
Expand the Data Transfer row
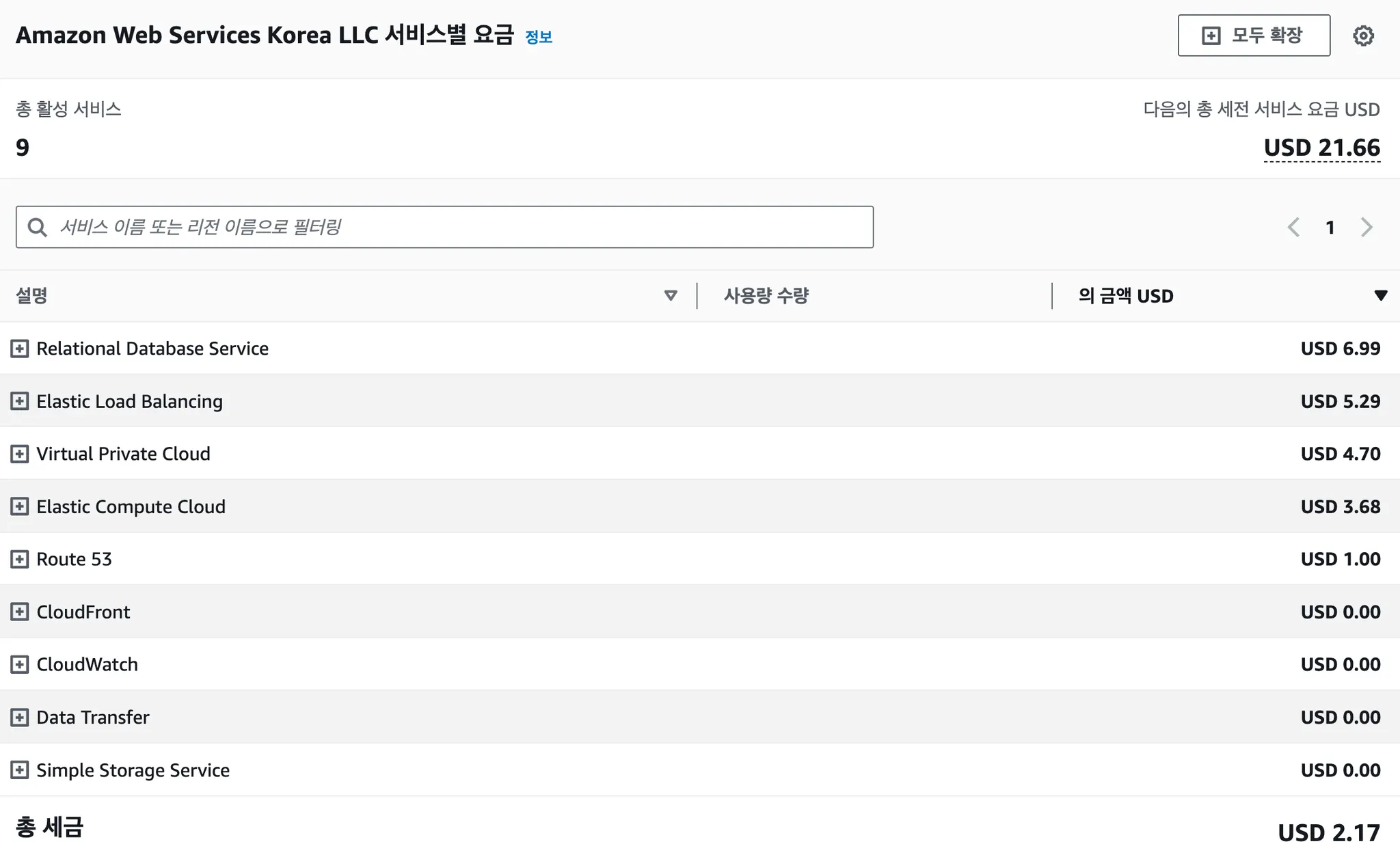click(x=20, y=717)
